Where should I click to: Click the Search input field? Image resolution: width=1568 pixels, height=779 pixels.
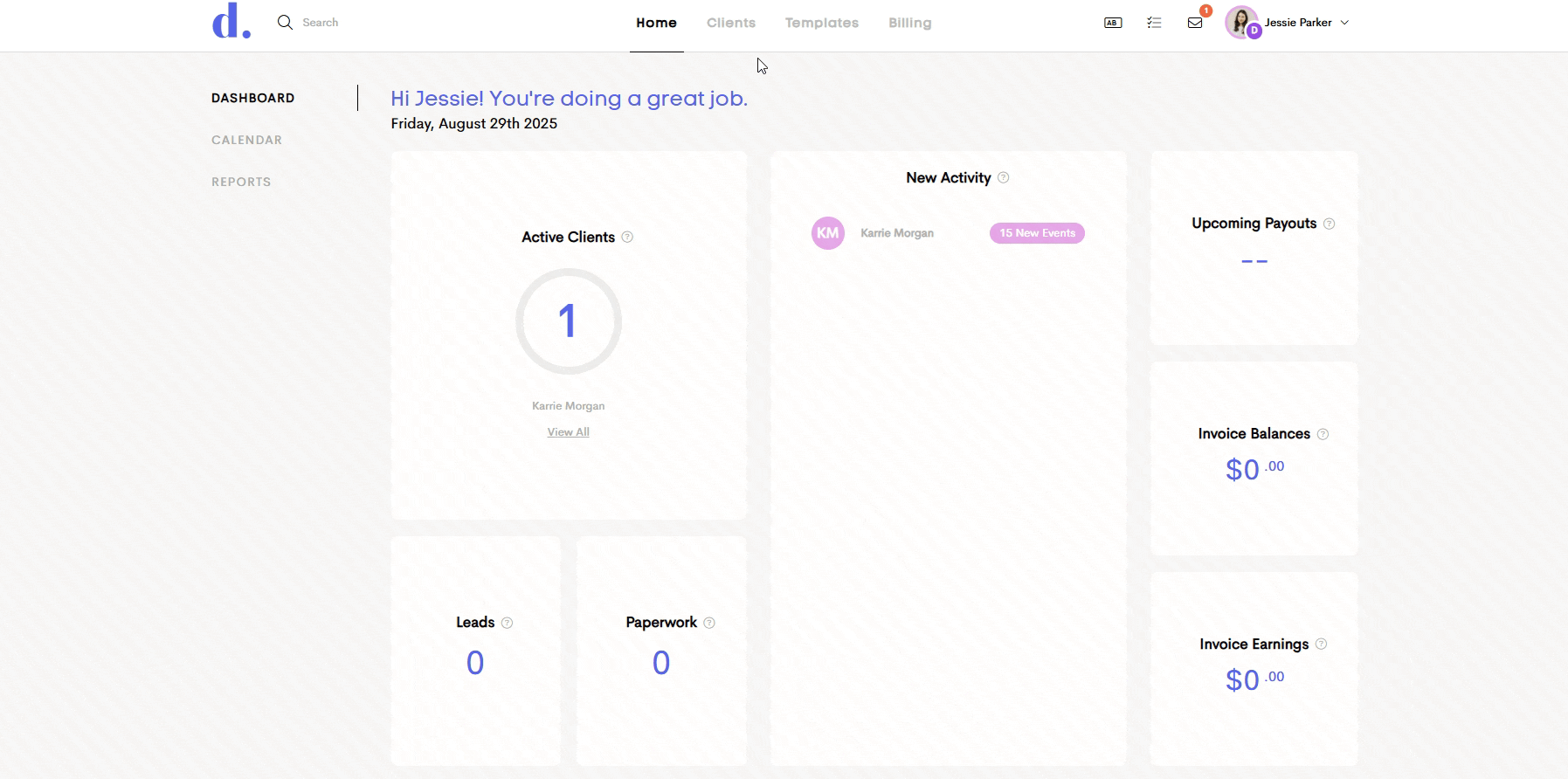[x=320, y=23]
